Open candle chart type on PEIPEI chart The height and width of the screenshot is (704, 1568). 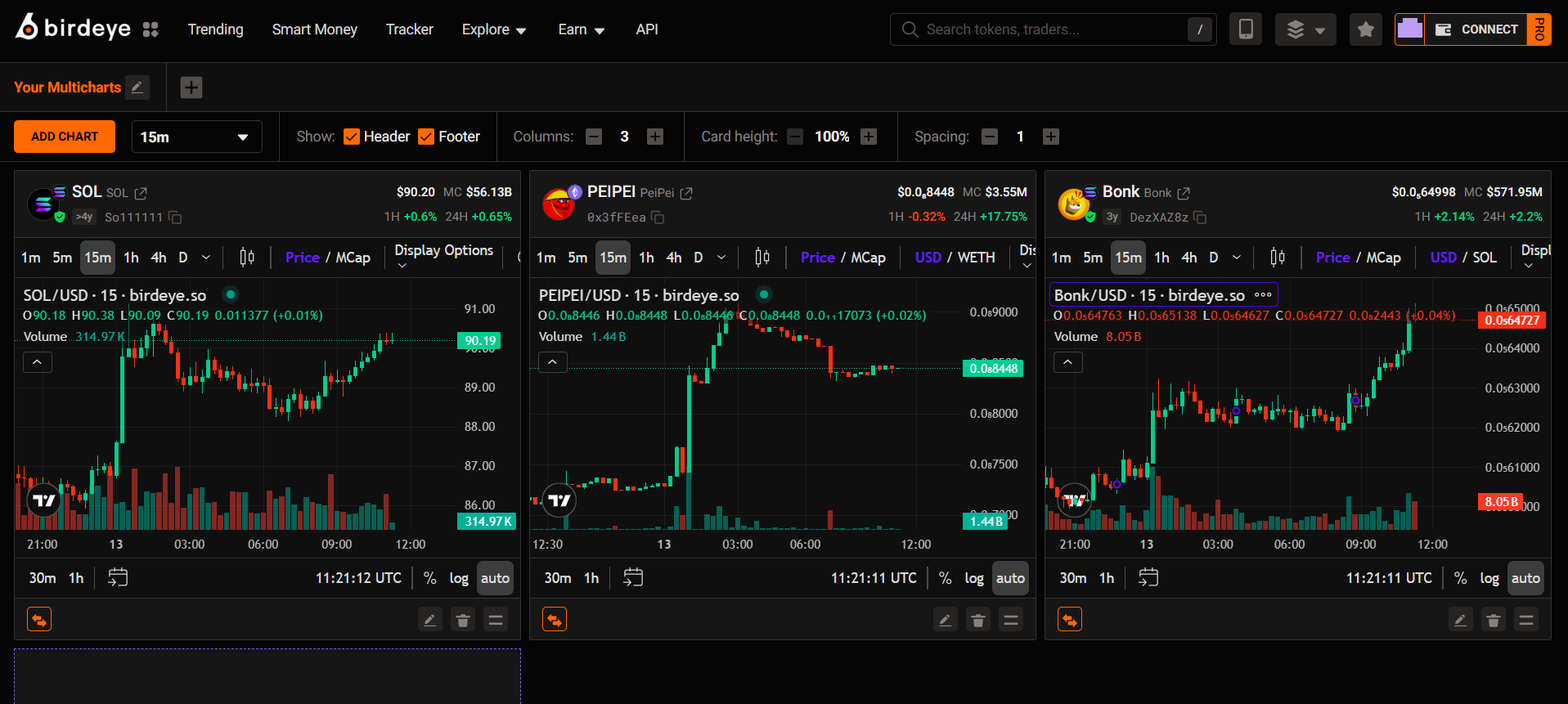coord(762,258)
